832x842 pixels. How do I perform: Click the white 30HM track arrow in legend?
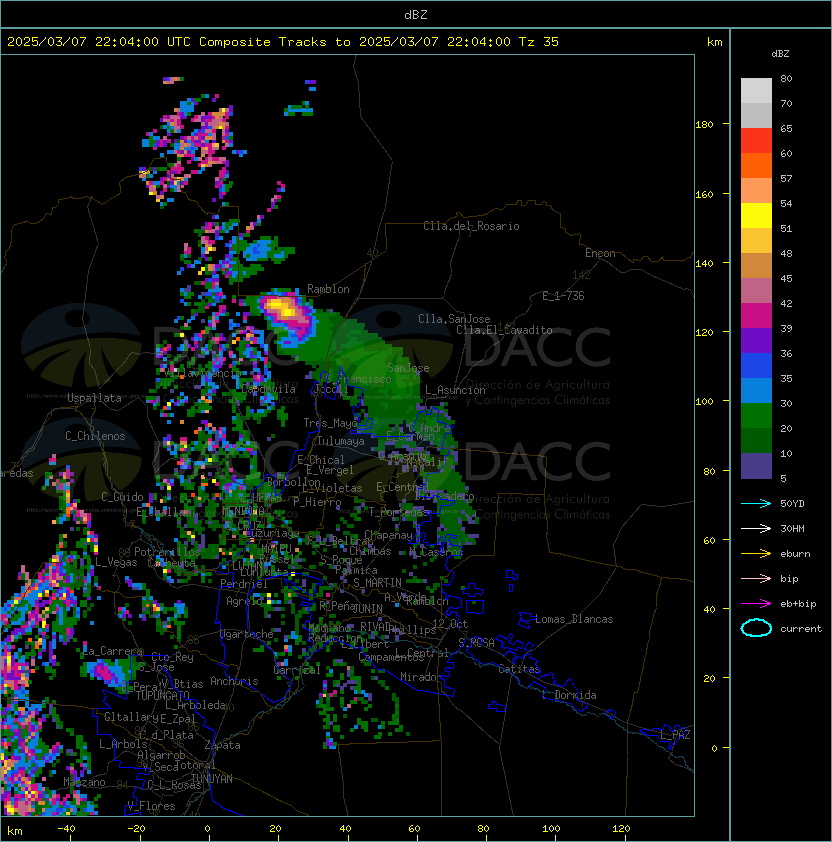(x=756, y=528)
